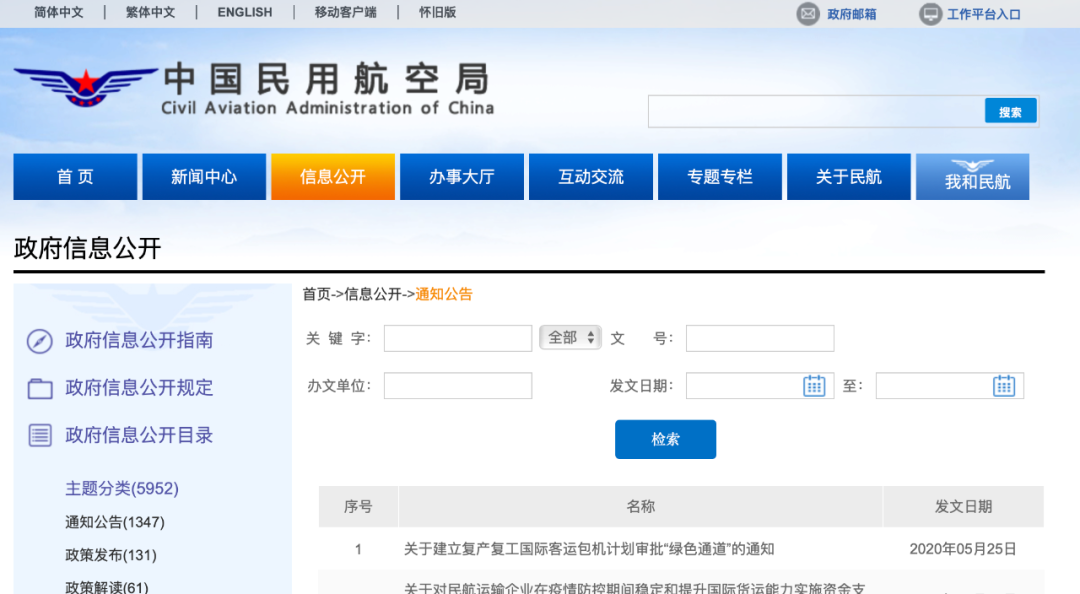1080x594 pixels.
Task: Select 政策发布(131) category
Action: click(x=111, y=555)
